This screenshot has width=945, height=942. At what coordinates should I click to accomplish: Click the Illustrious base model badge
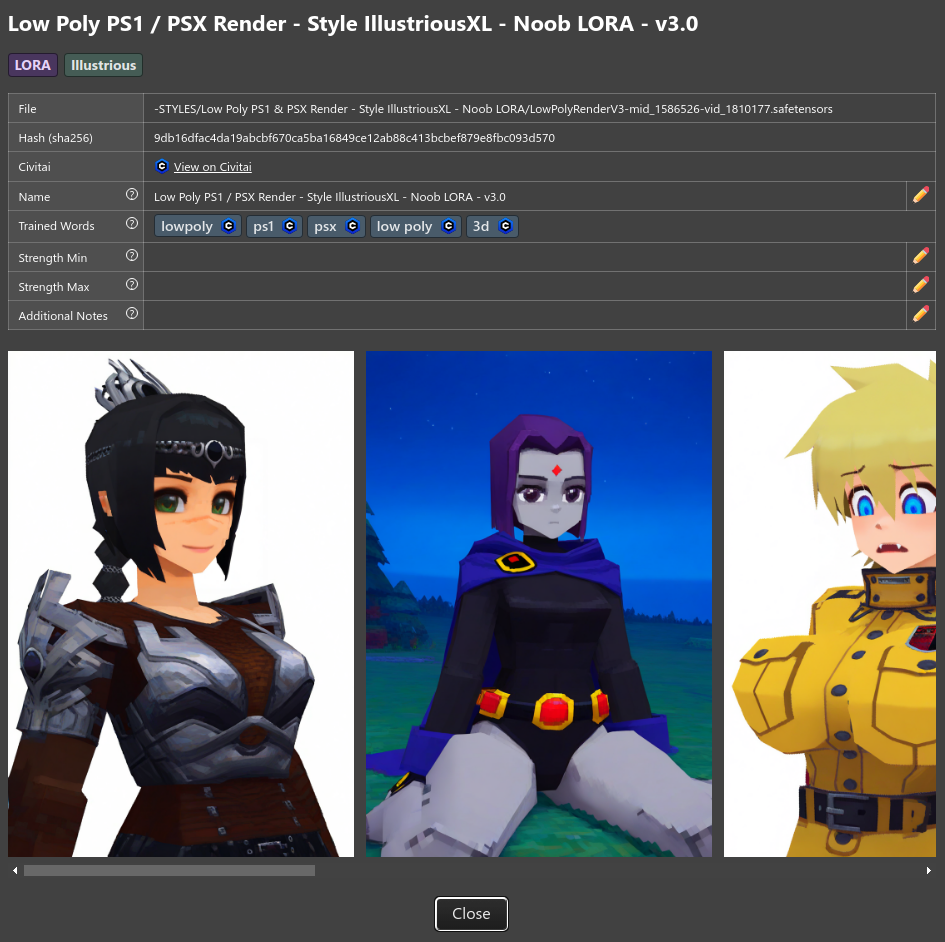click(x=103, y=65)
